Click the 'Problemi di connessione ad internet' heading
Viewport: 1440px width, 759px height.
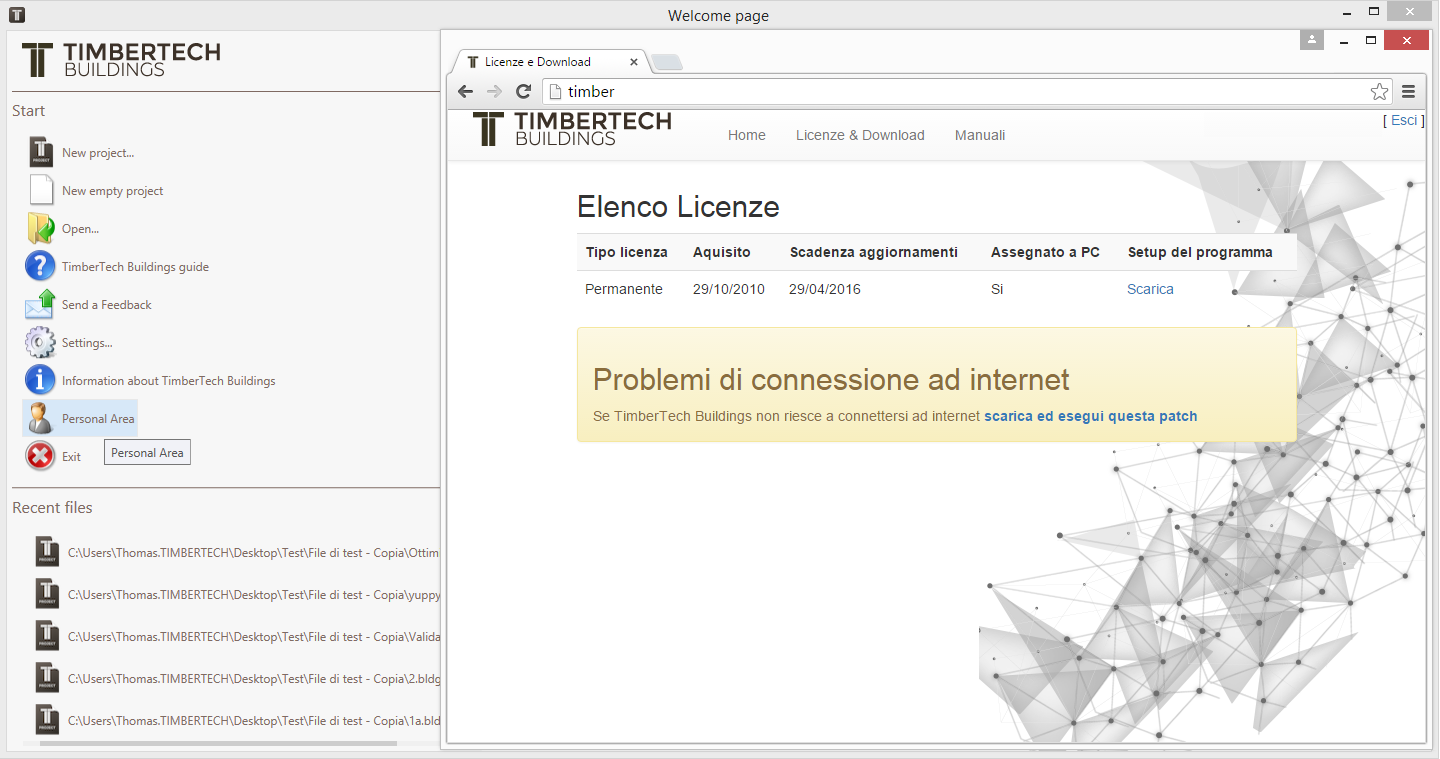[x=831, y=380]
